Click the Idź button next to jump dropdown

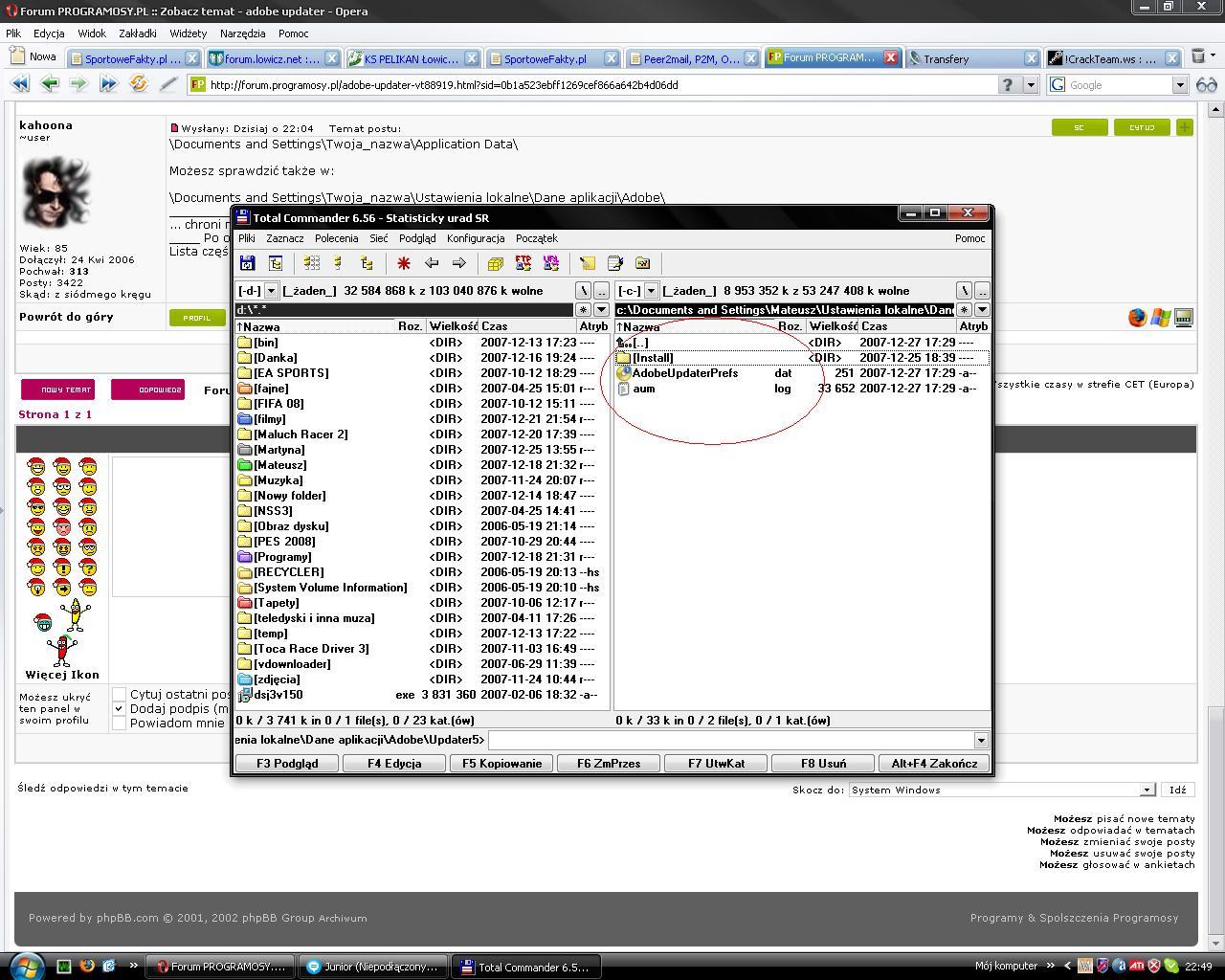[1177, 790]
